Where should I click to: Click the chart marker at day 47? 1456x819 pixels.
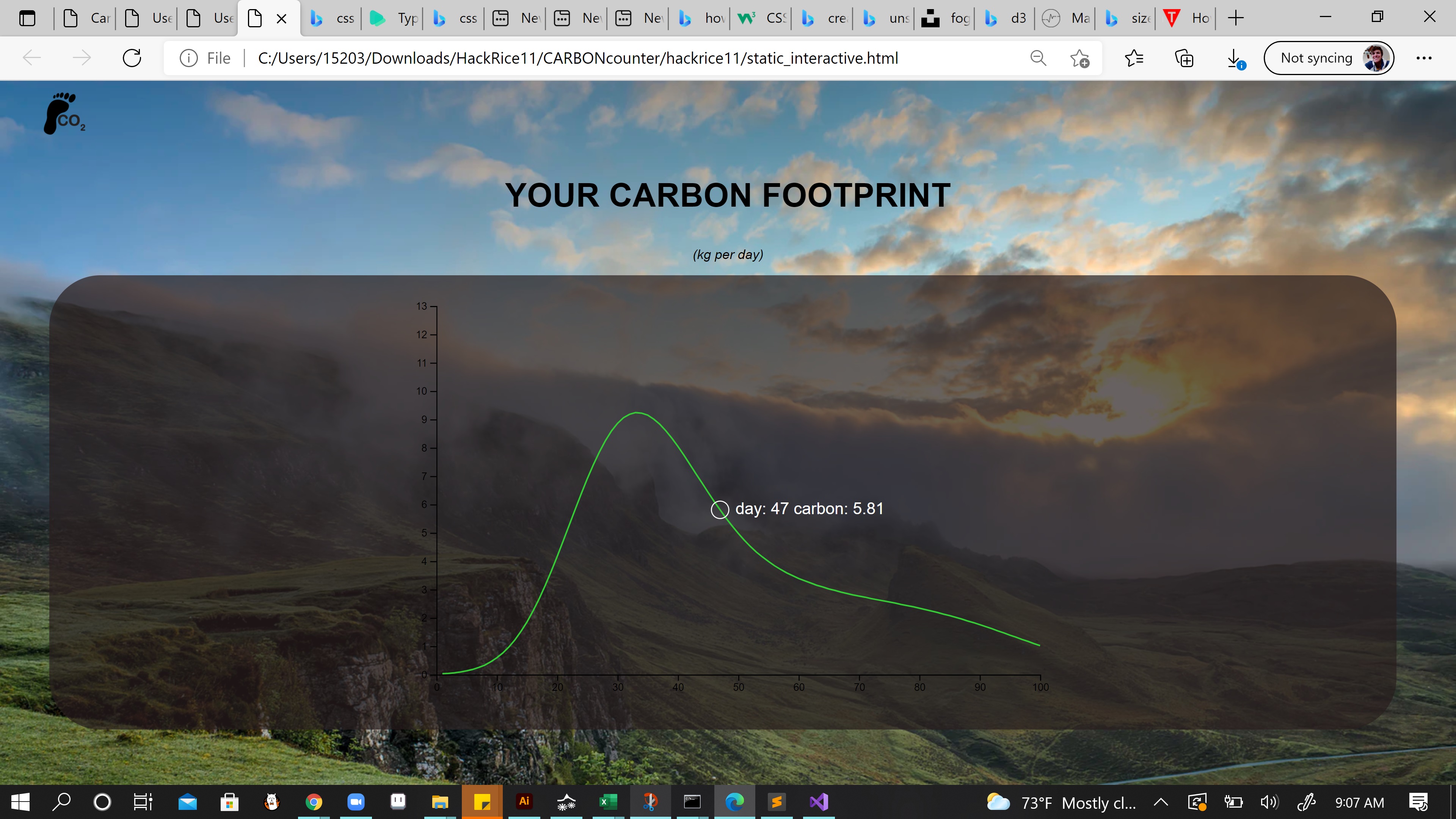click(720, 509)
